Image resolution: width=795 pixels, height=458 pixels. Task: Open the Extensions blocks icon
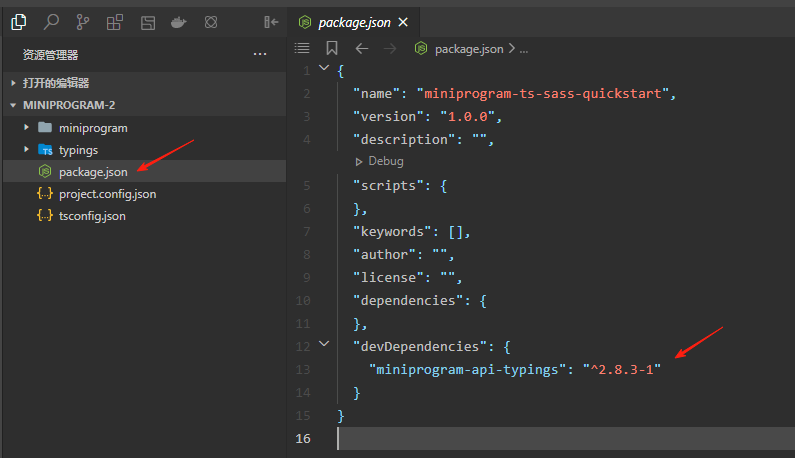click(x=115, y=22)
